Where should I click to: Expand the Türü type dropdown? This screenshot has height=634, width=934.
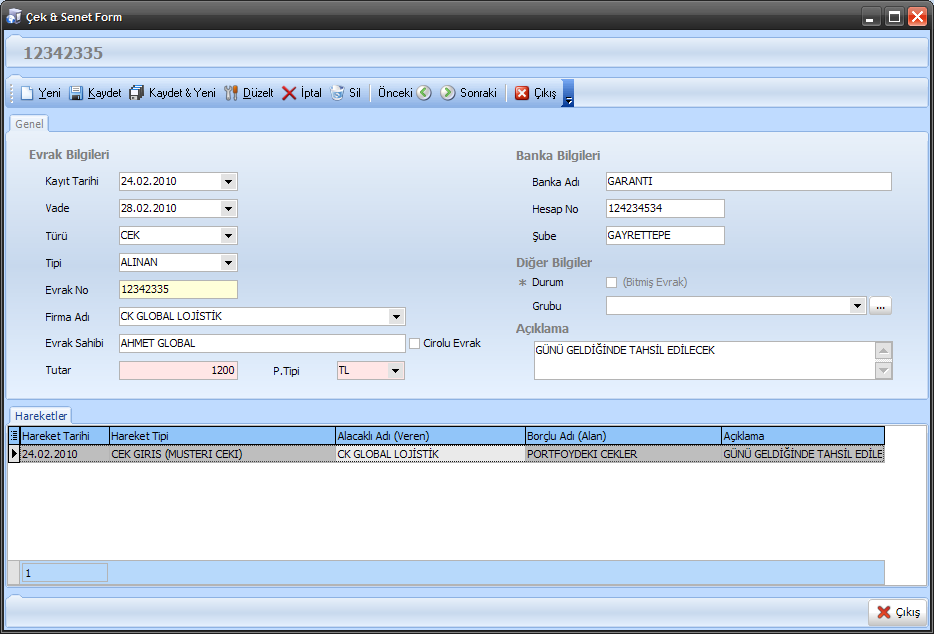228,236
